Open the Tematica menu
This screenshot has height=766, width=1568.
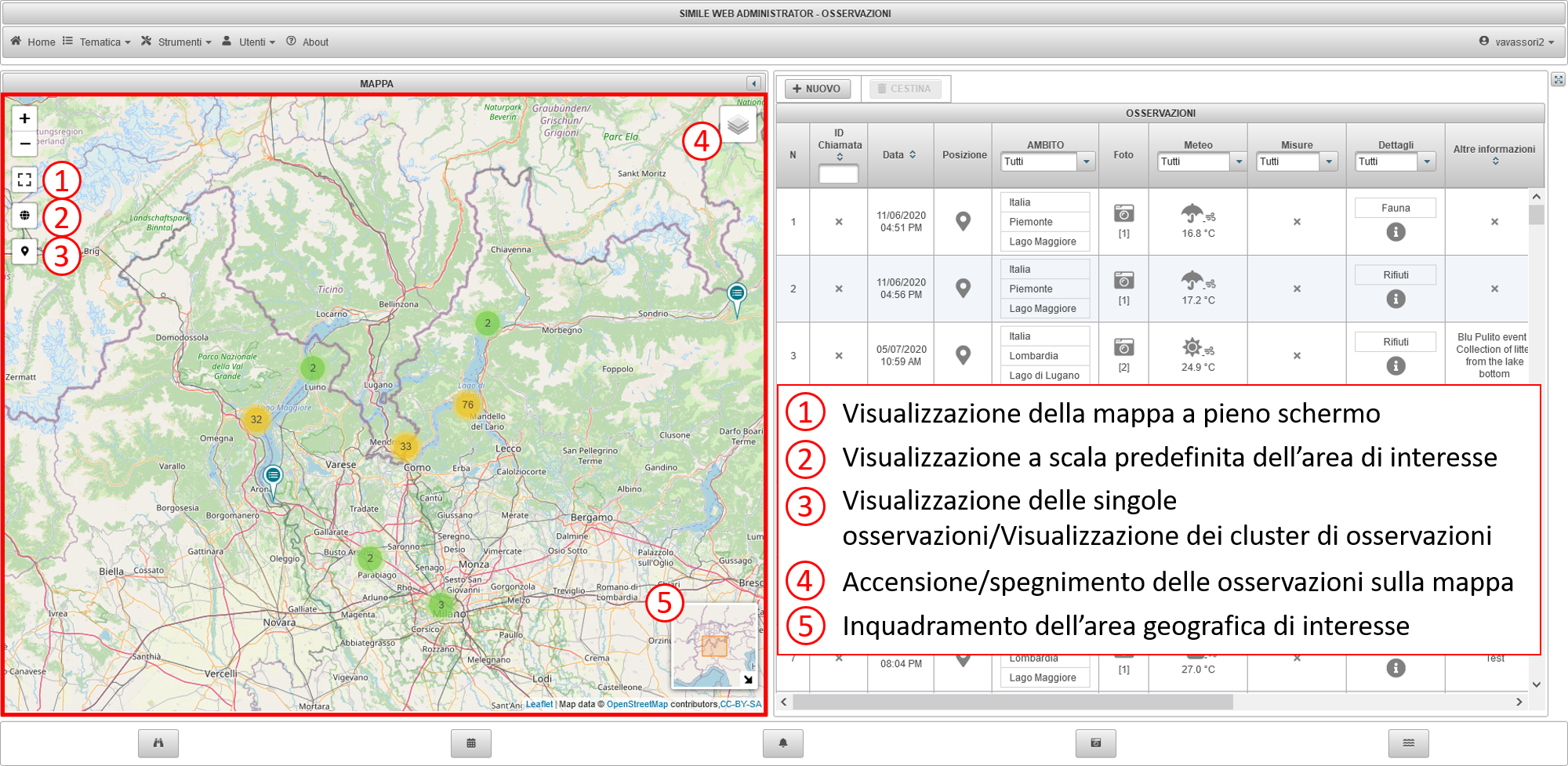pos(98,42)
